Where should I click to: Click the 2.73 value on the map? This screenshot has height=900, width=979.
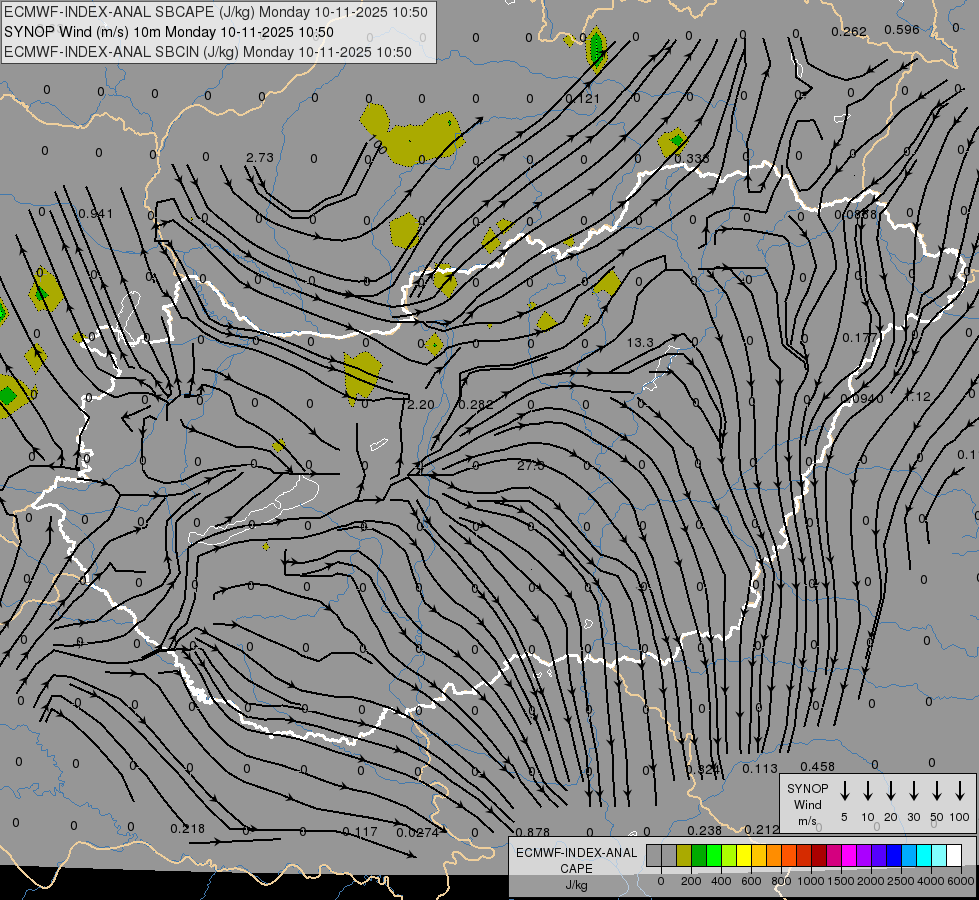click(260, 157)
